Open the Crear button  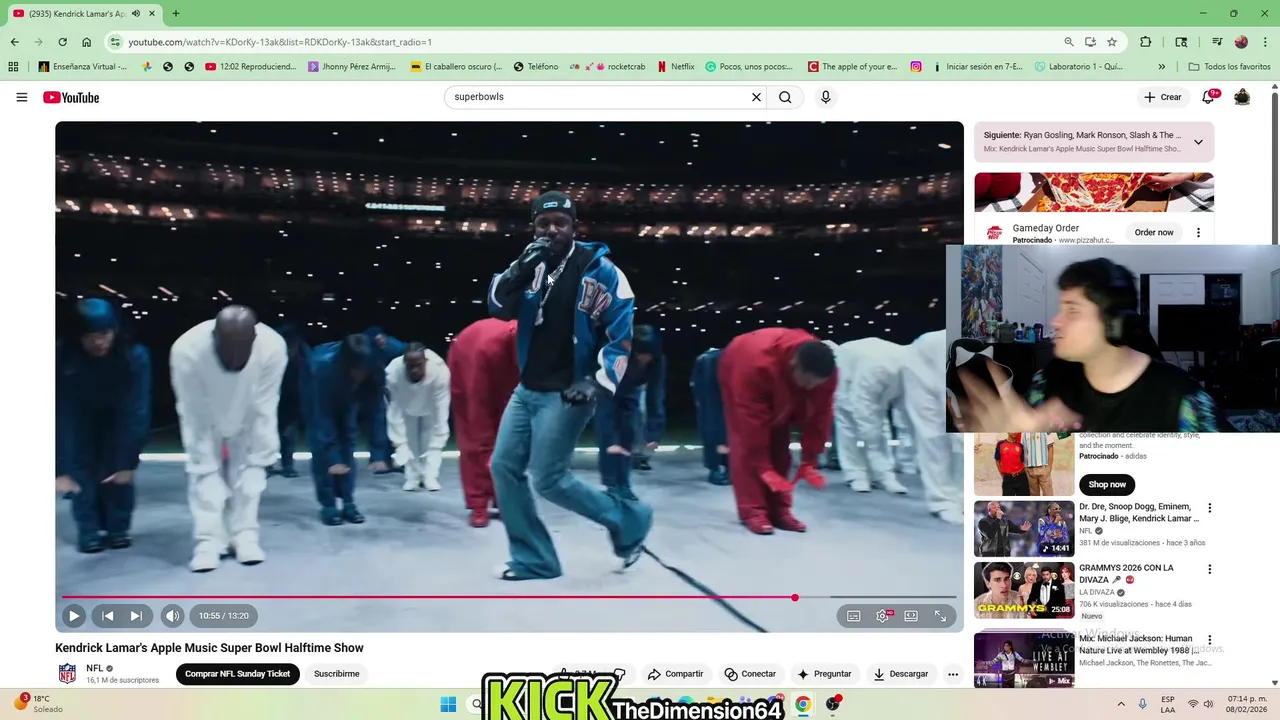(x=1163, y=97)
